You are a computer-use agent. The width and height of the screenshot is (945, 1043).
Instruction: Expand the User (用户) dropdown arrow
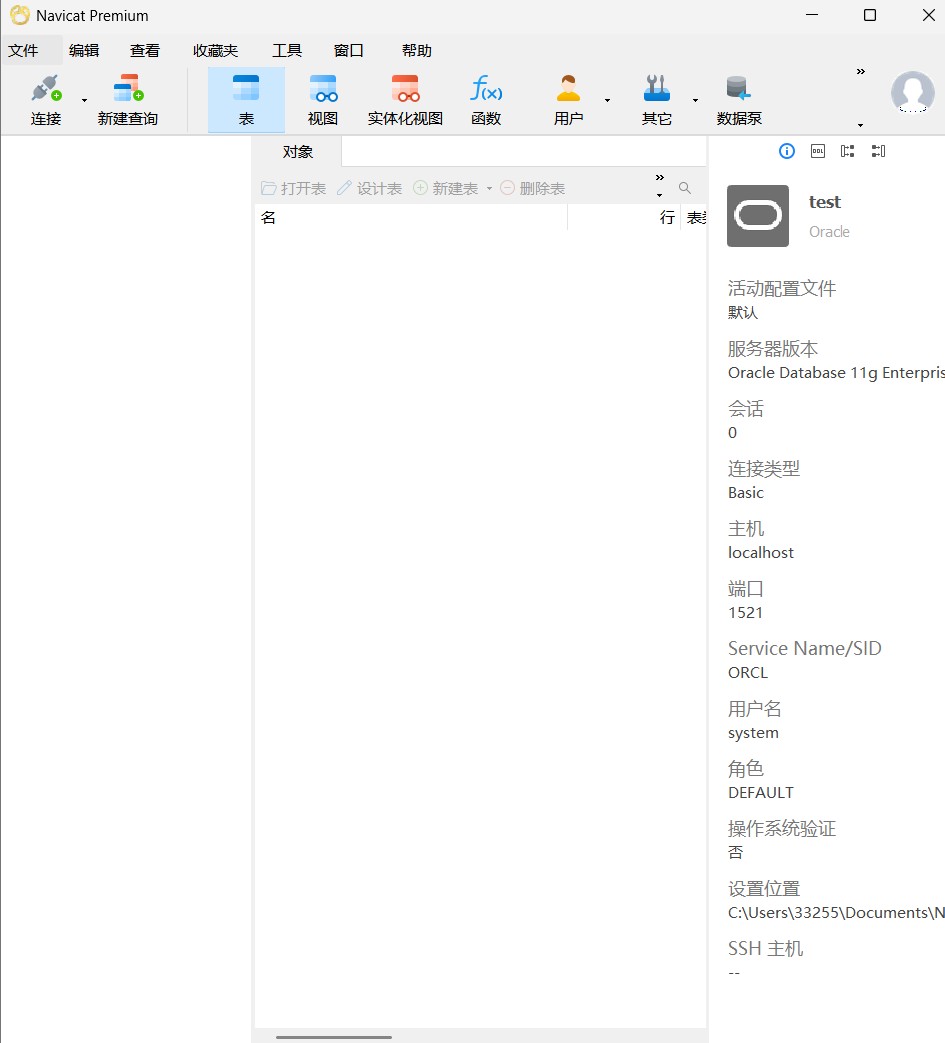pyautogui.click(x=607, y=100)
